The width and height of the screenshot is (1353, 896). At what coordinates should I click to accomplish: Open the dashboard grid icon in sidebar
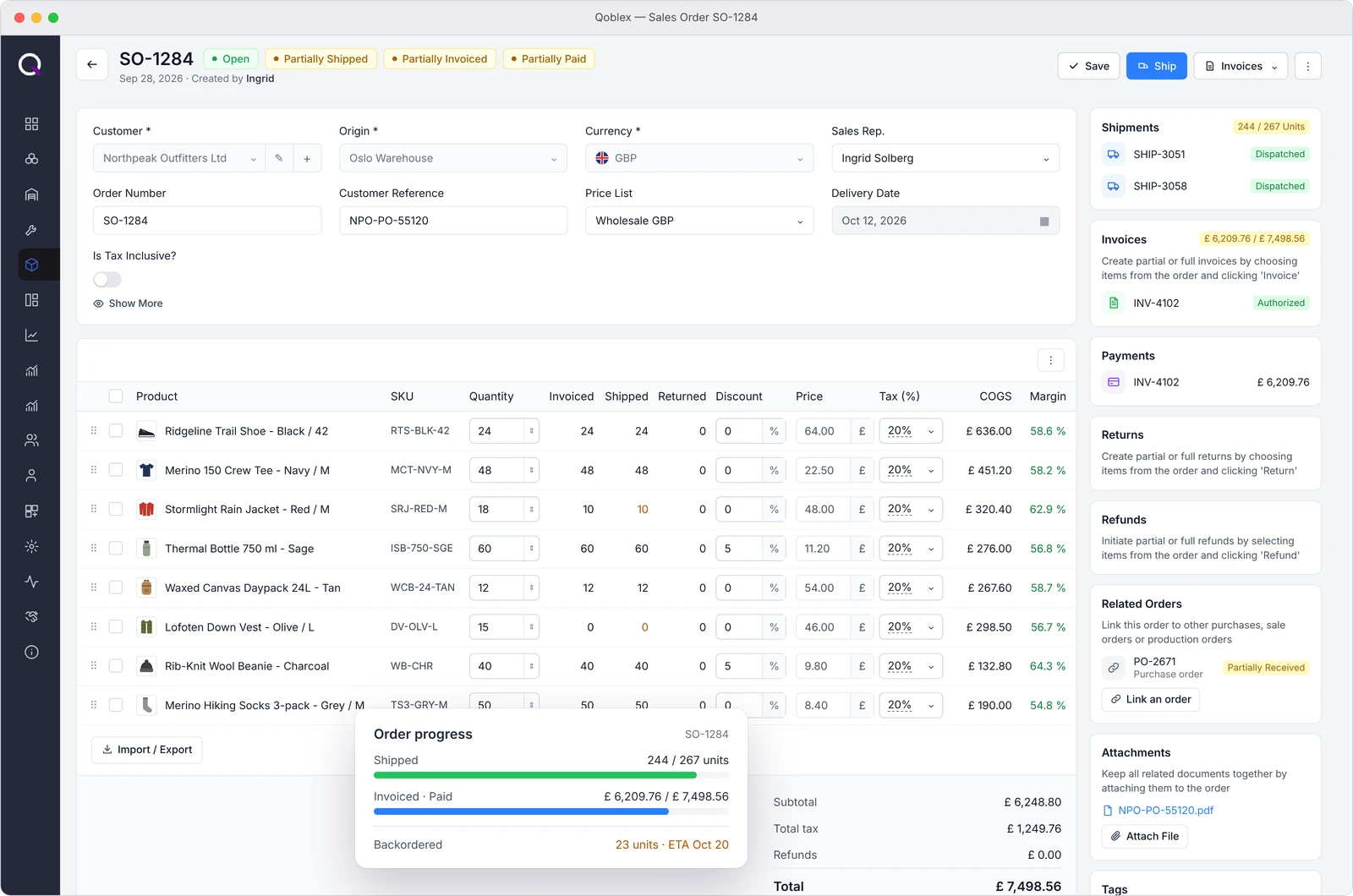click(x=31, y=124)
